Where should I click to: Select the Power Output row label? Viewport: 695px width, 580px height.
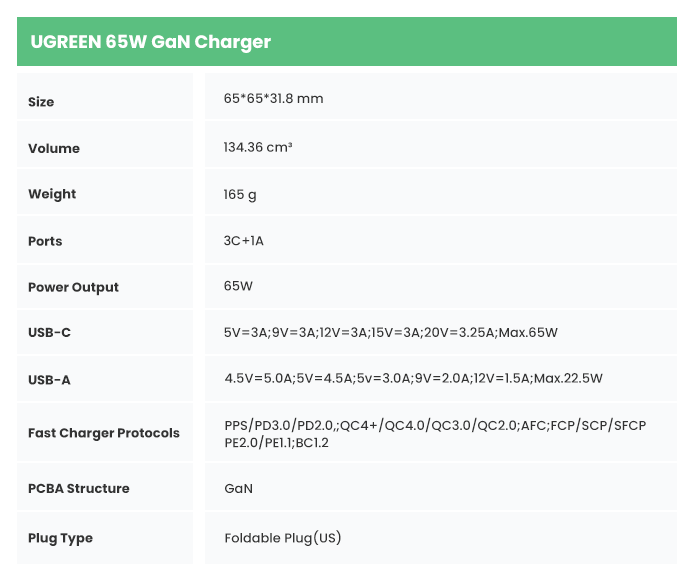point(73,287)
